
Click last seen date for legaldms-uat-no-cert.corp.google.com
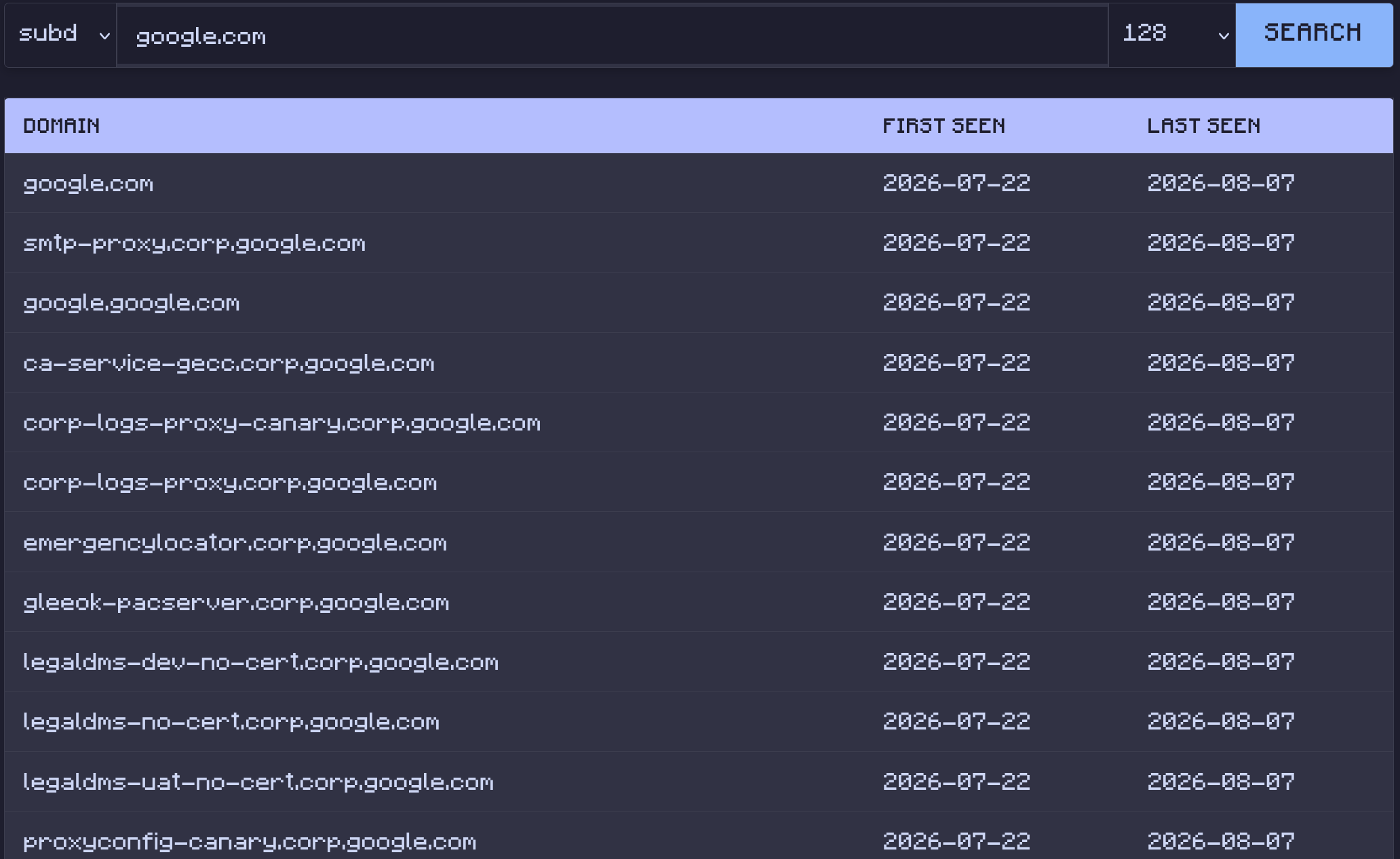point(1221,782)
